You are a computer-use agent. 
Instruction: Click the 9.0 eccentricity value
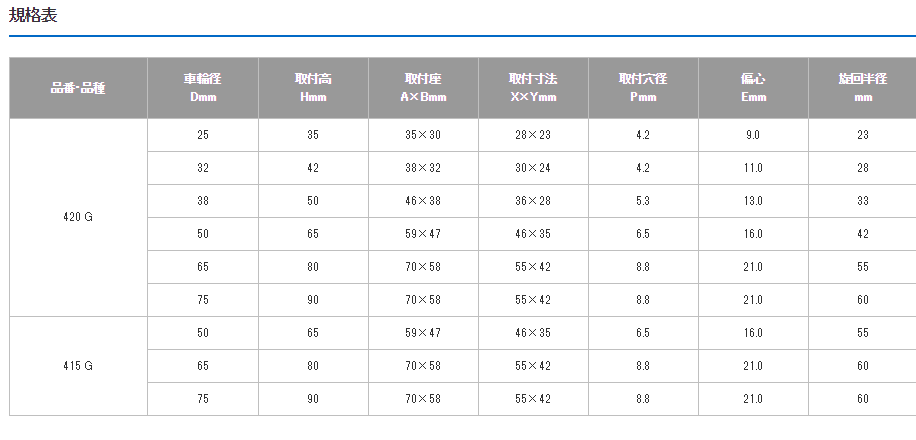[x=753, y=135]
